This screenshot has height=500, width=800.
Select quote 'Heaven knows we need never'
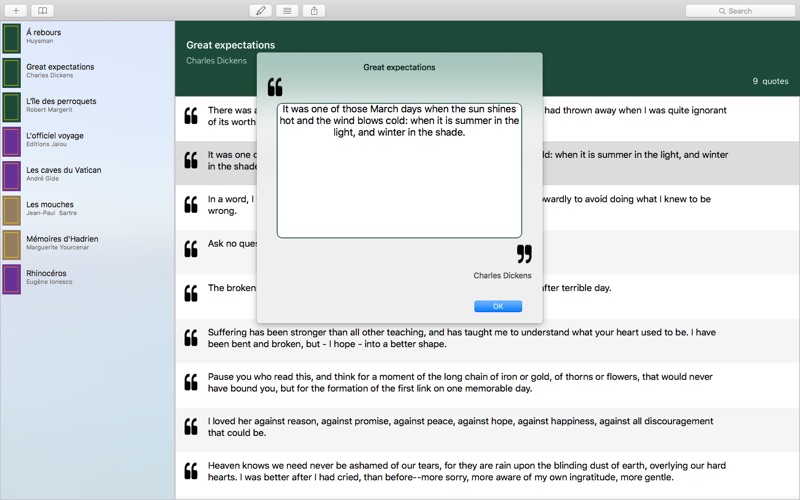(467, 471)
